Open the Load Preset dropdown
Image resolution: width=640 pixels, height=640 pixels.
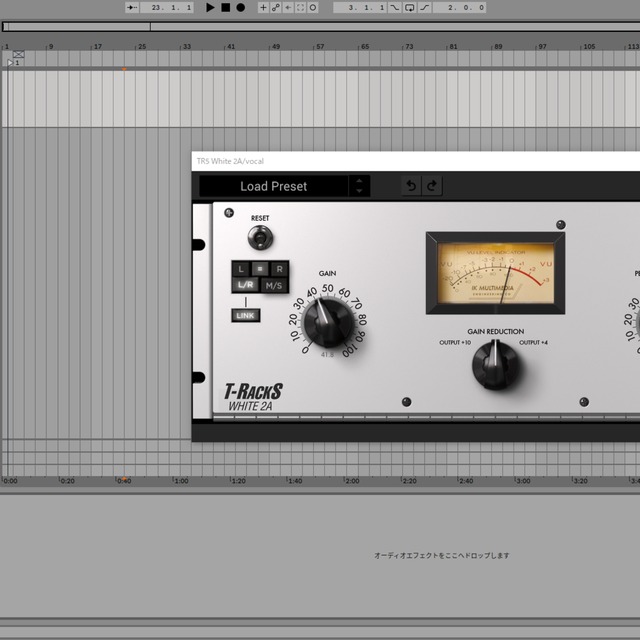tap(273, 186)
